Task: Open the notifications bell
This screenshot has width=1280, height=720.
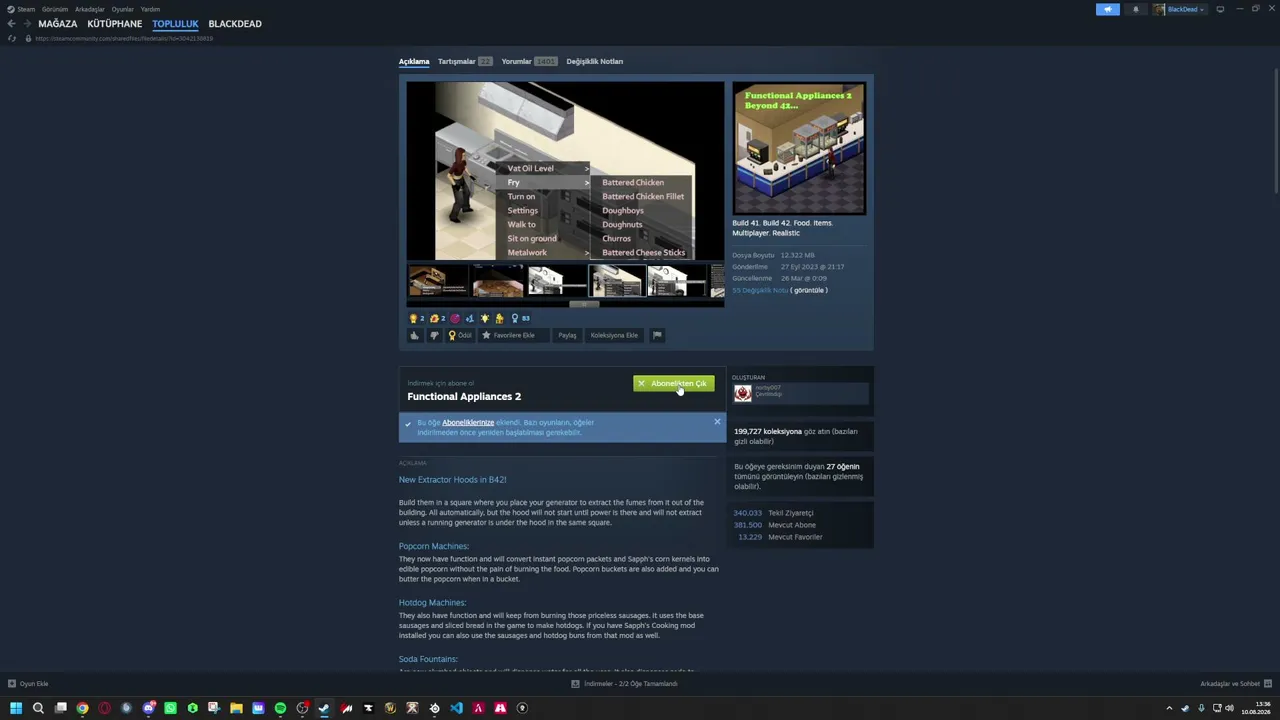Action: point(1135,9)
